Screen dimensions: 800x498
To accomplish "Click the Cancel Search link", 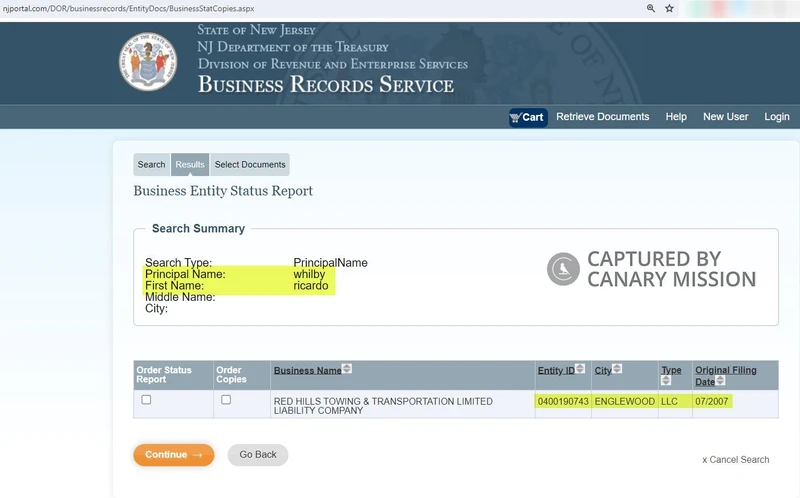I will 735,460.
